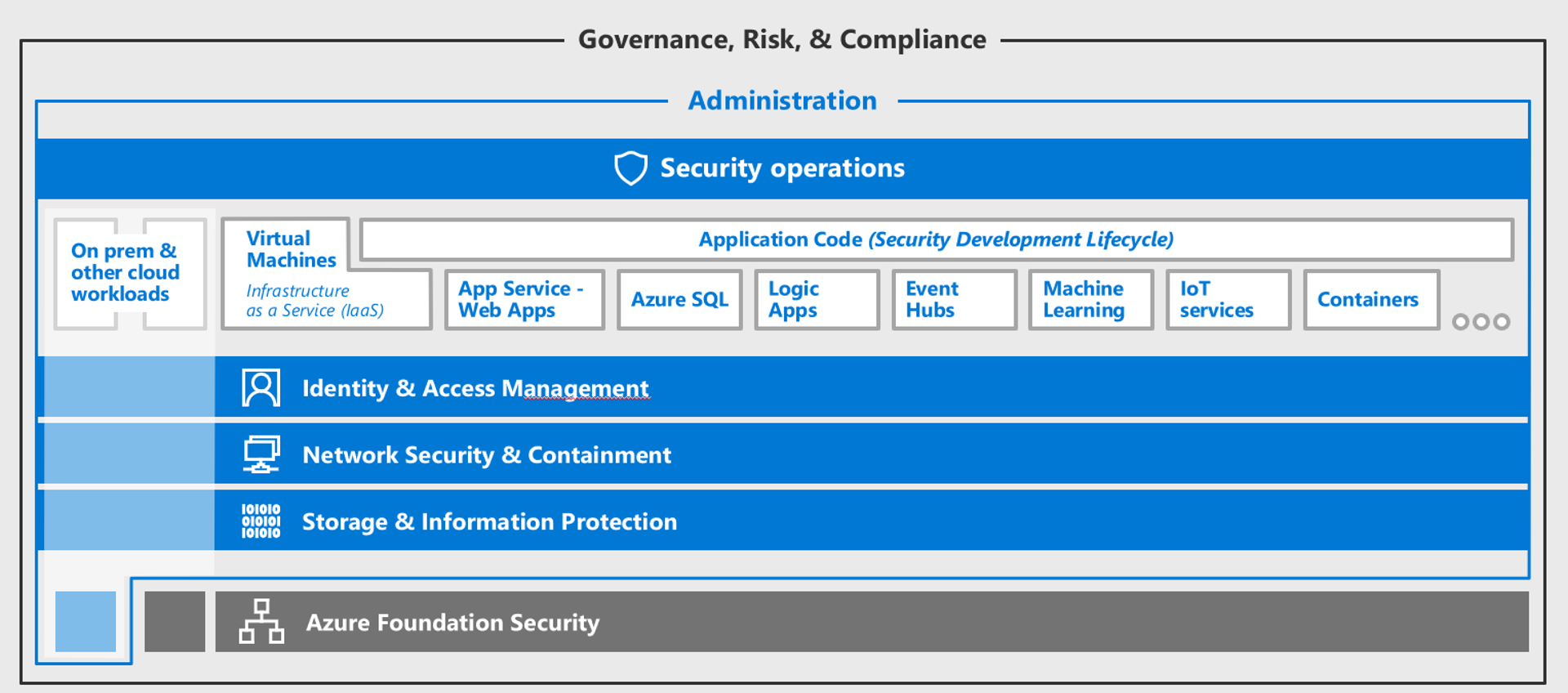Select the Virtual Machines box title
The image size is (1568, 693).
[x=291, y=248]
